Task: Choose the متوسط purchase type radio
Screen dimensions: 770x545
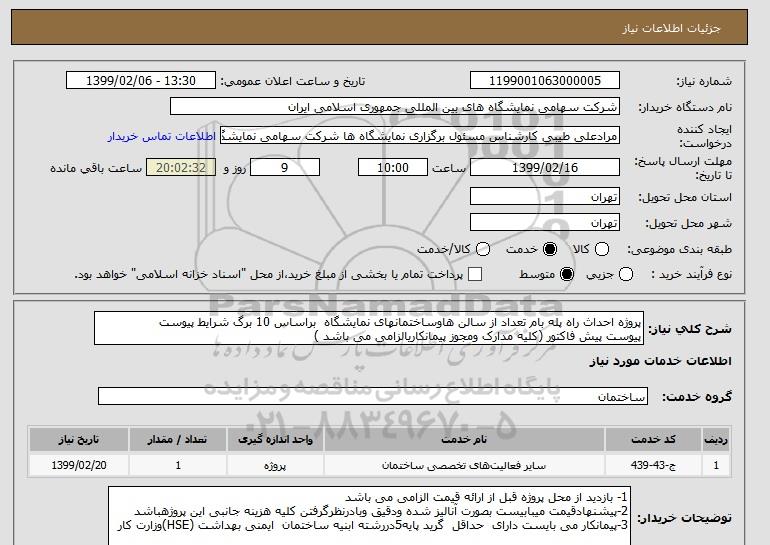Action: pos(567,274)
